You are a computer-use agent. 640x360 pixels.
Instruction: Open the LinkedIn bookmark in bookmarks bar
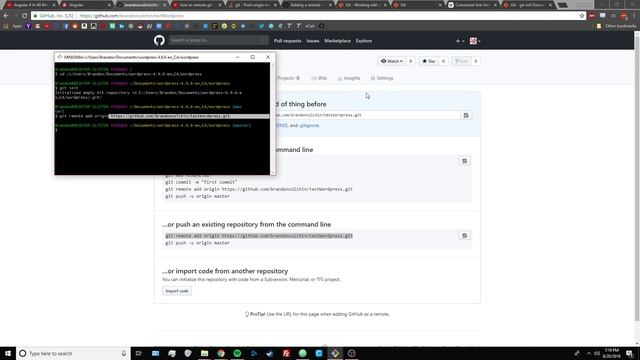[x=122, y=26]
